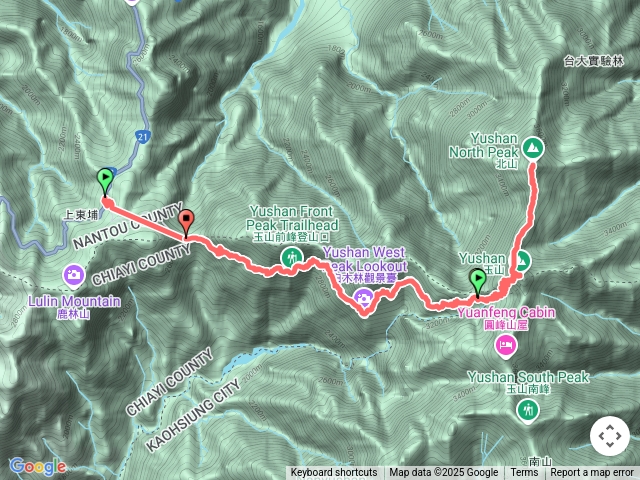Click the route 21 highway shield
This screenshot has width=640, height=480.
tap(142, 137)
